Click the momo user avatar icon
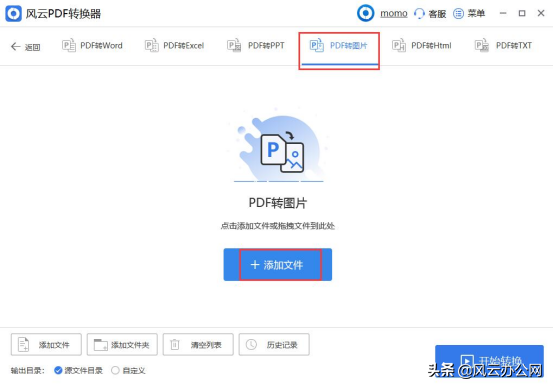 tap(365, 13)
